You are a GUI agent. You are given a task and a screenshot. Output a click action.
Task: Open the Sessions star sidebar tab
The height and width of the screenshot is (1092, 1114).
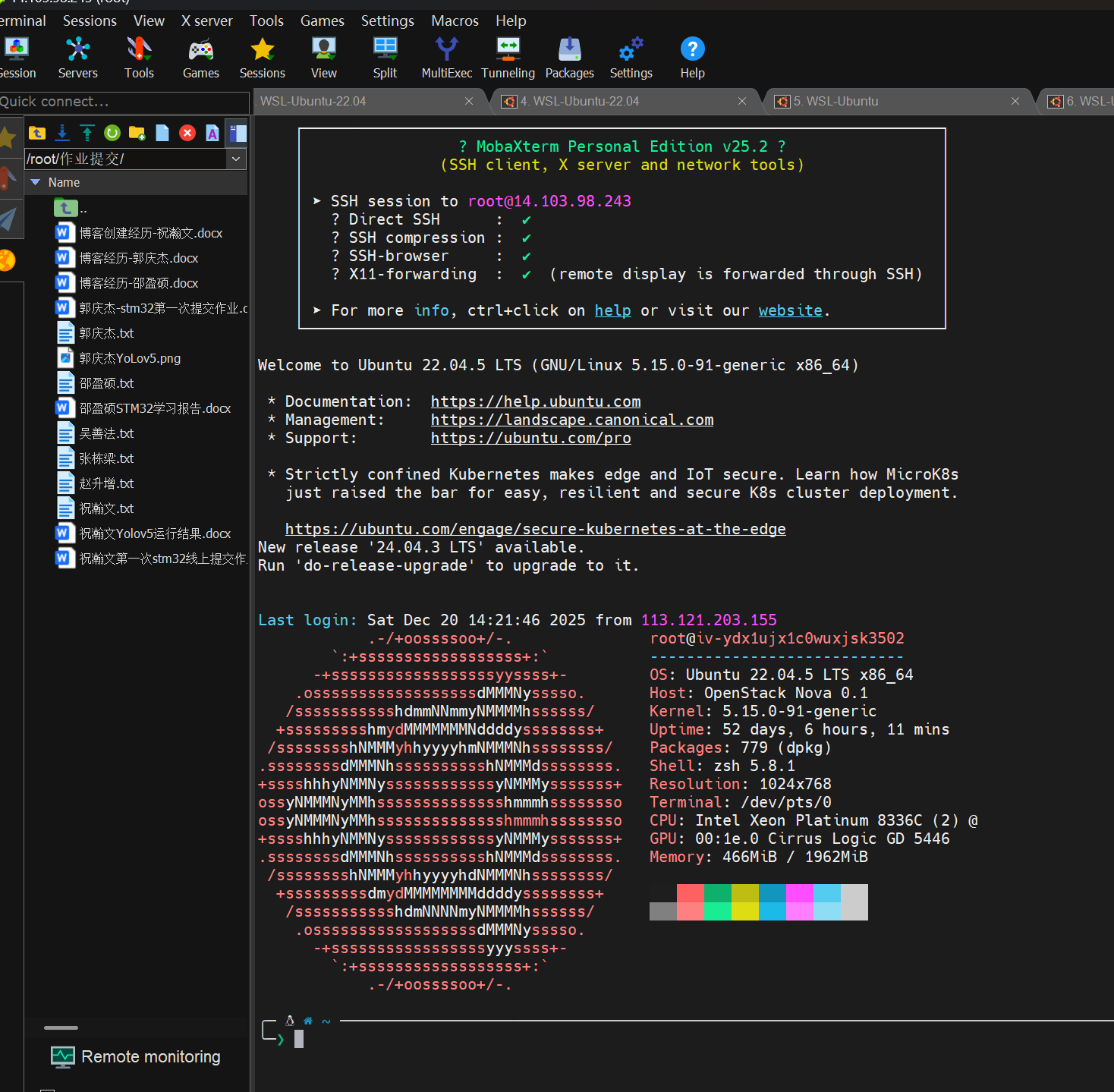pyautogui.click(x=8, y=137)
